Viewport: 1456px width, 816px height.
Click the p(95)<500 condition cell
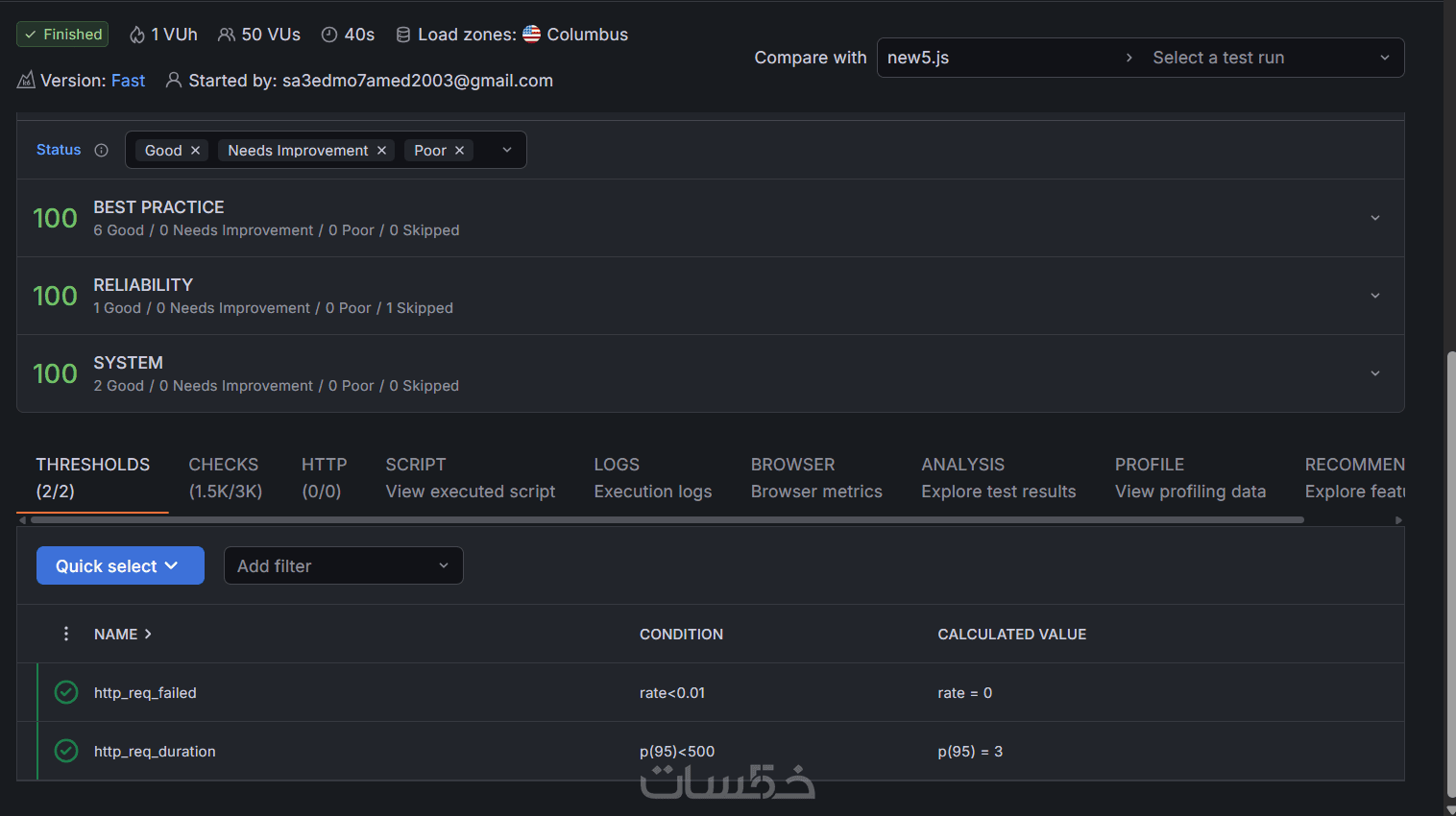coord(677,752)
